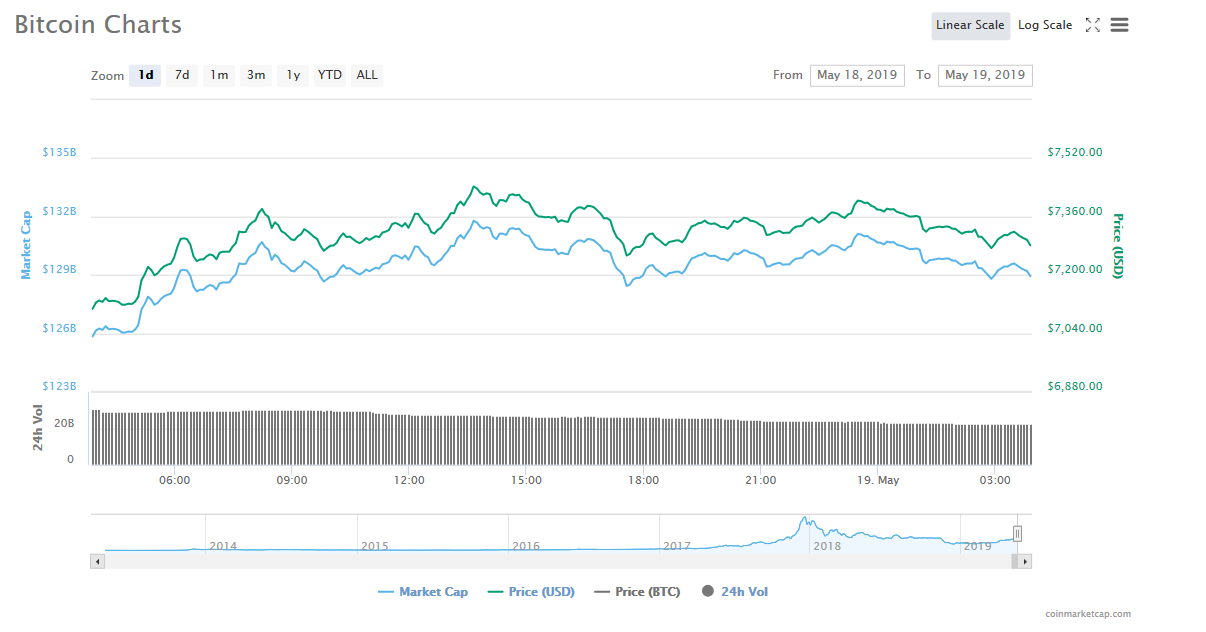This screenshot has height=632, width=1206.
Task: Toggle 24h Vol series in legend
Action: [735, 592]
